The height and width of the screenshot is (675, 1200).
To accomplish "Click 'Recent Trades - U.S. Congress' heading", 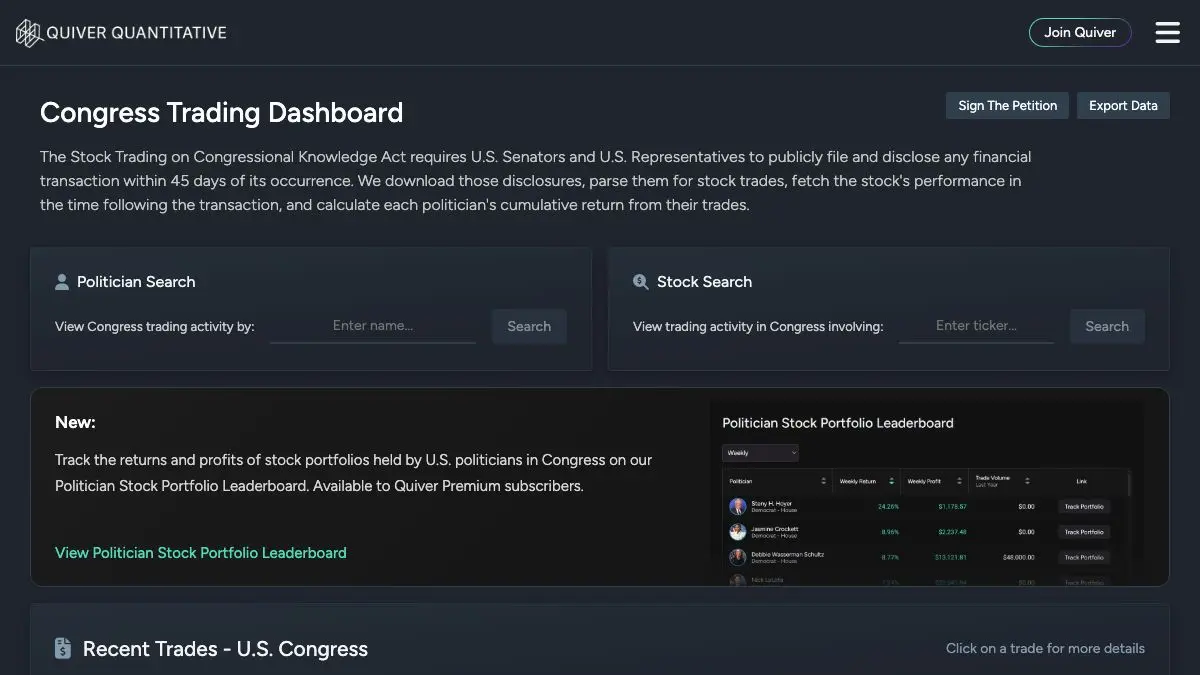I will click(x=225, y=649).
